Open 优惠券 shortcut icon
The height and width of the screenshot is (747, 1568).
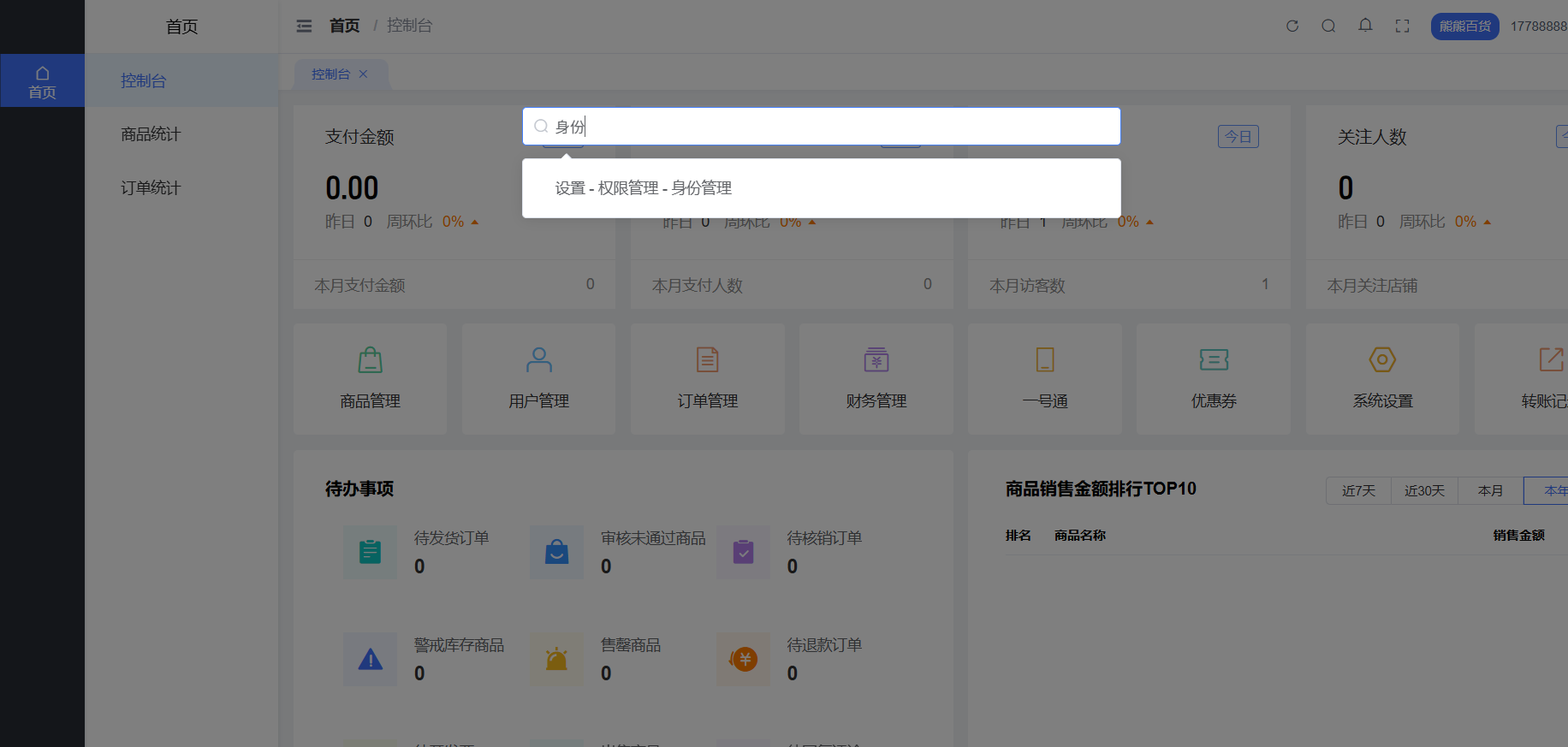(x=1213, y=360)
